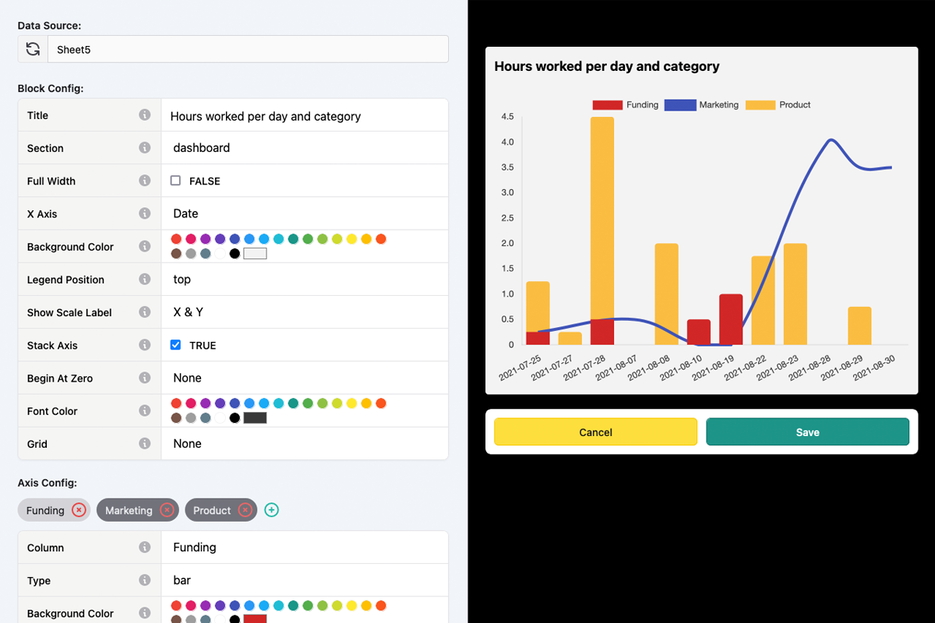Change Begin At Zero from None

(x=300, y=378)
